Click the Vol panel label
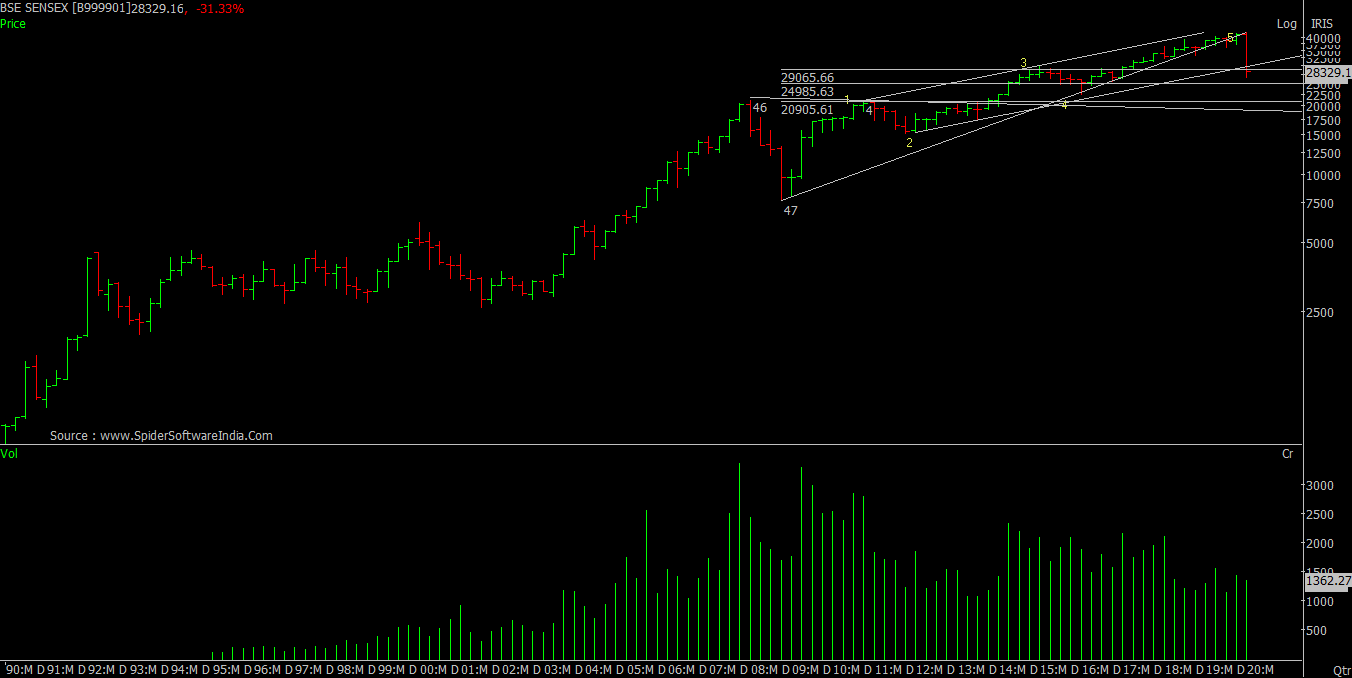Screen dimensions: 1352x678 pos(10,454)
